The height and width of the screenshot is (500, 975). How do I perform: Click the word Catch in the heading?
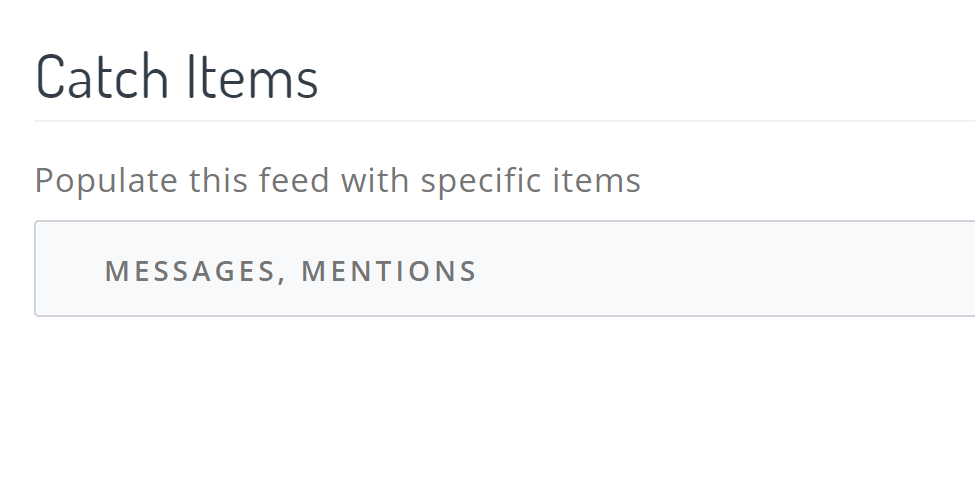click(102, 78)
